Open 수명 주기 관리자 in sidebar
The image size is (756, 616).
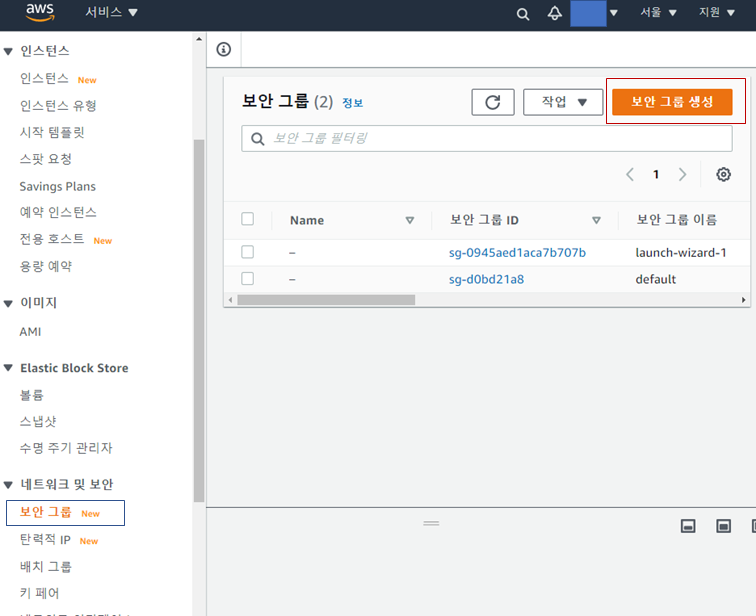coord(66,448)
